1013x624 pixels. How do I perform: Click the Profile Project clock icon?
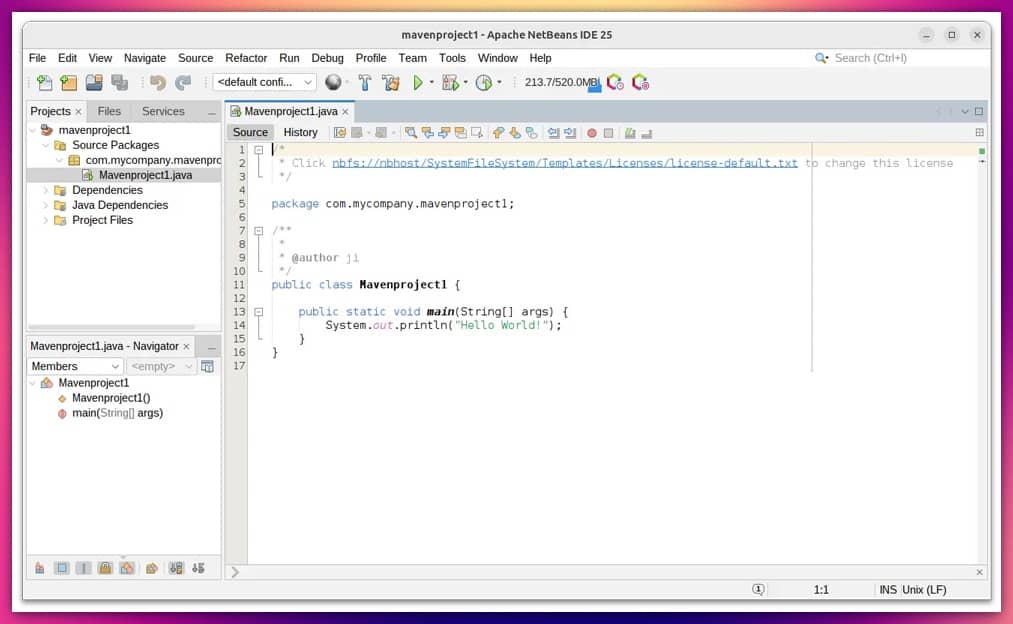[x=484, y=83]
